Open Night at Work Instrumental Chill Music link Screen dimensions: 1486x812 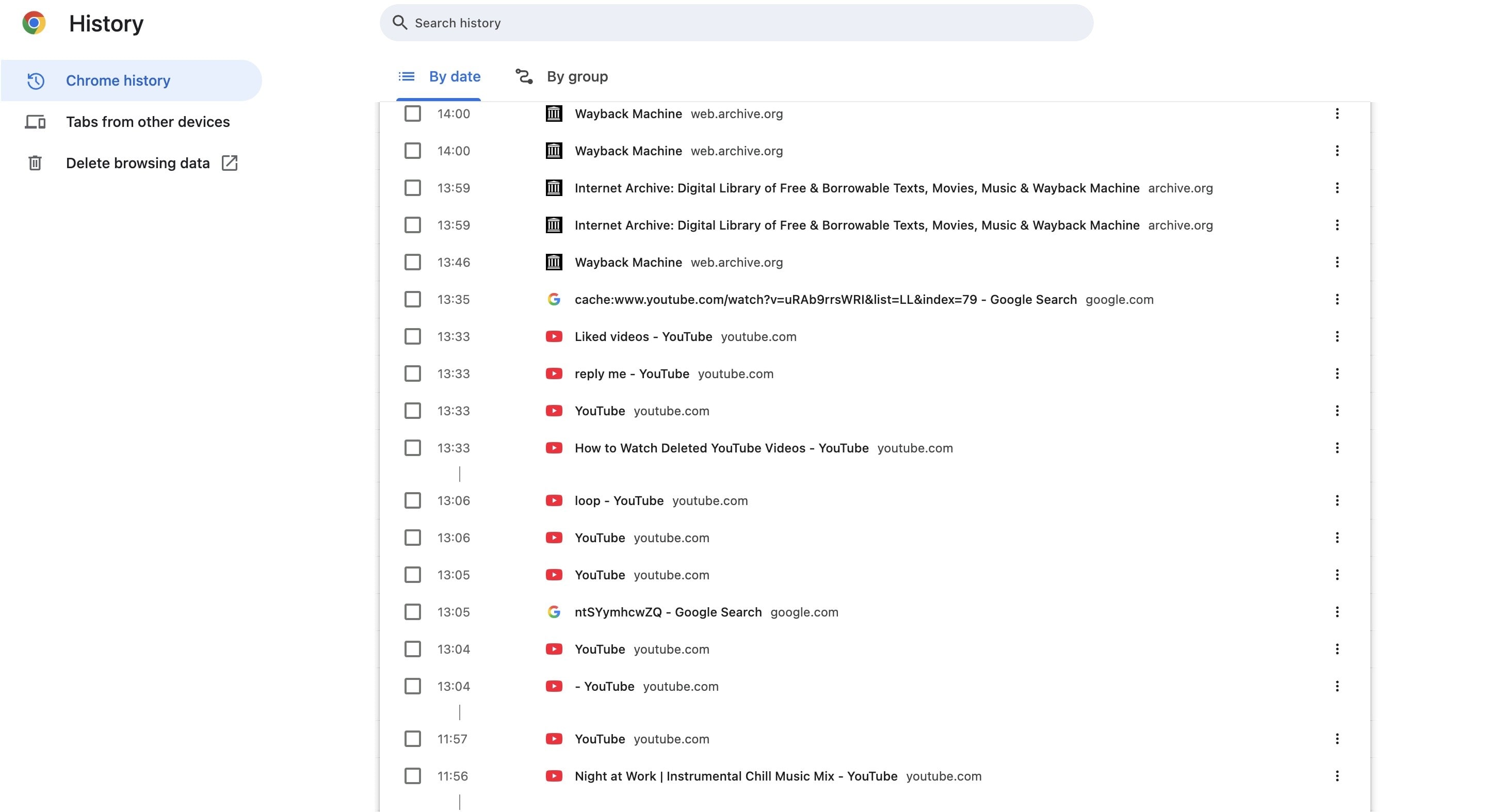(x=736, y=776)
